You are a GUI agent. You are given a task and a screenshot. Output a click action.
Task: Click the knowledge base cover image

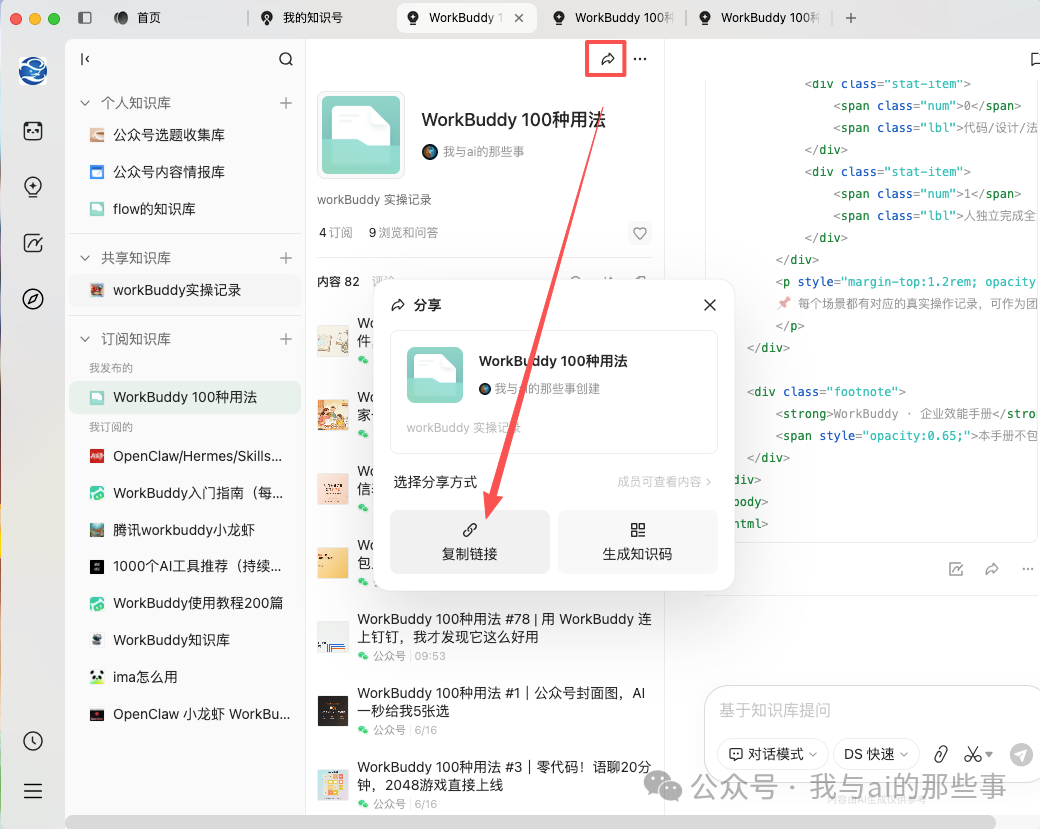click(361, 135)
